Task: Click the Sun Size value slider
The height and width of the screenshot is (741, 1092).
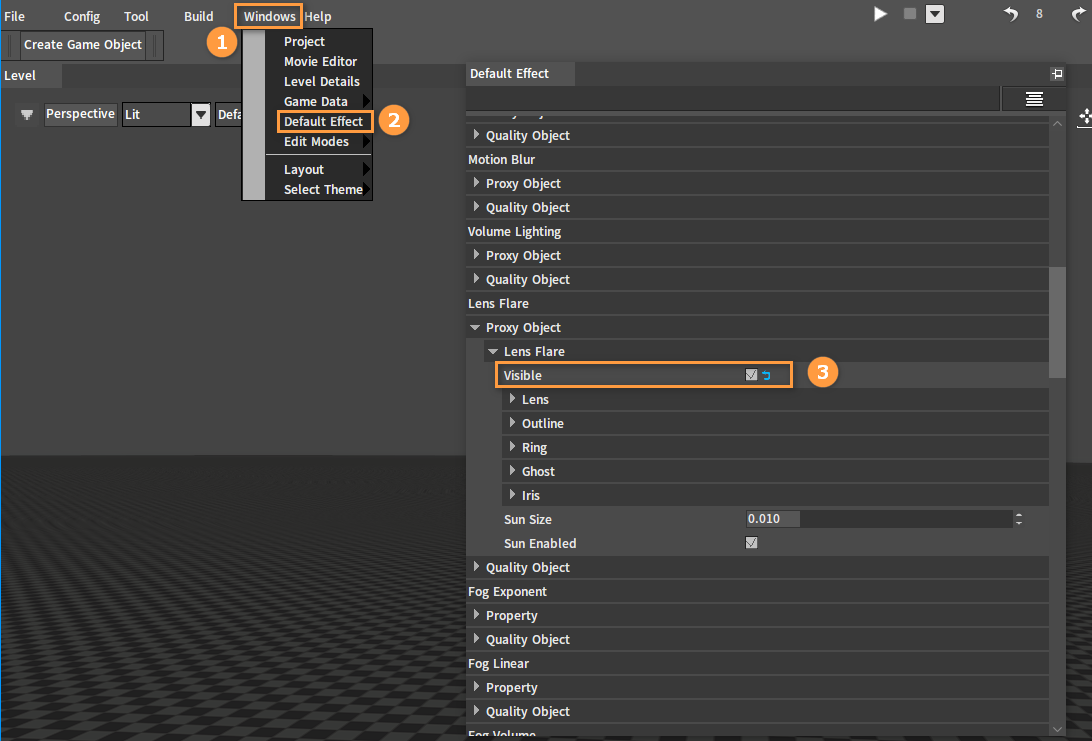Action: [x=879, y=519]
